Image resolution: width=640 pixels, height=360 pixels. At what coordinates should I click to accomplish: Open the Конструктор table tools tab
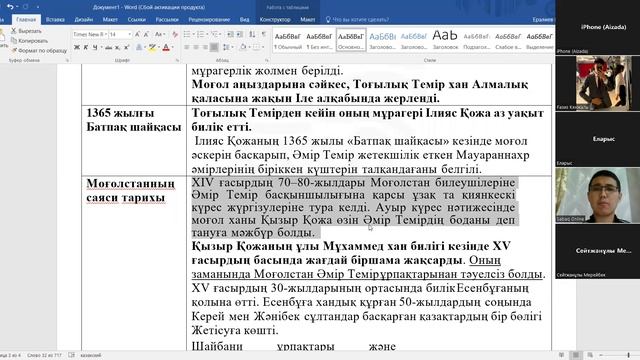275,19
